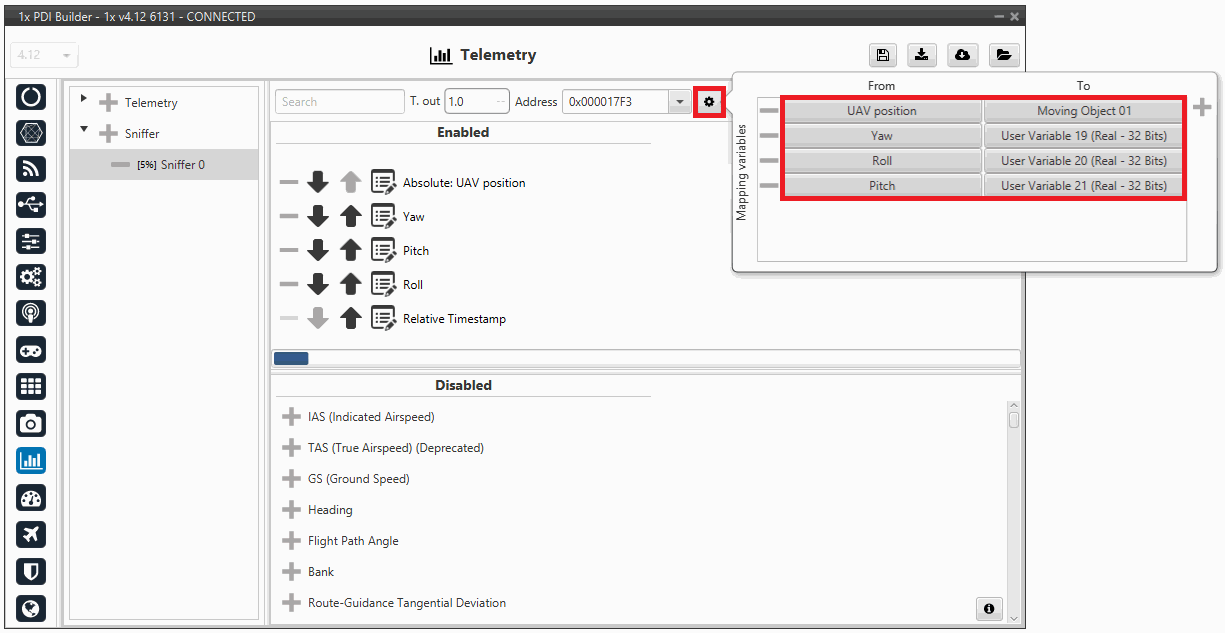Open the Address dropdown list

click(680, 101)
